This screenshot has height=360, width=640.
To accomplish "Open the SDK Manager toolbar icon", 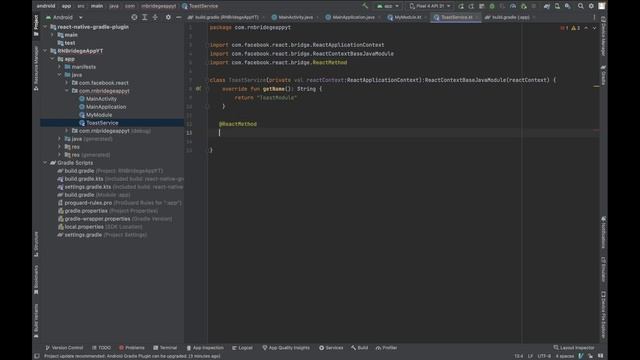I will [x=568, y=6].
